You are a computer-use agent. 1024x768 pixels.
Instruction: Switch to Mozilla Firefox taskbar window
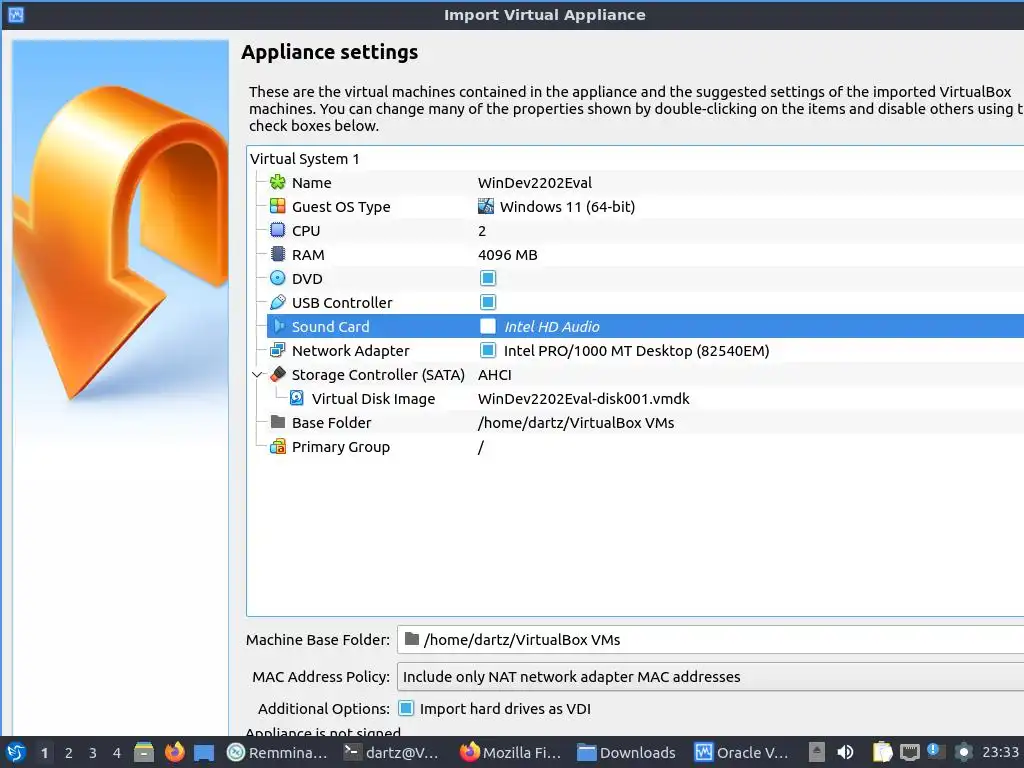pyautogui.click(x=511, y=752)
